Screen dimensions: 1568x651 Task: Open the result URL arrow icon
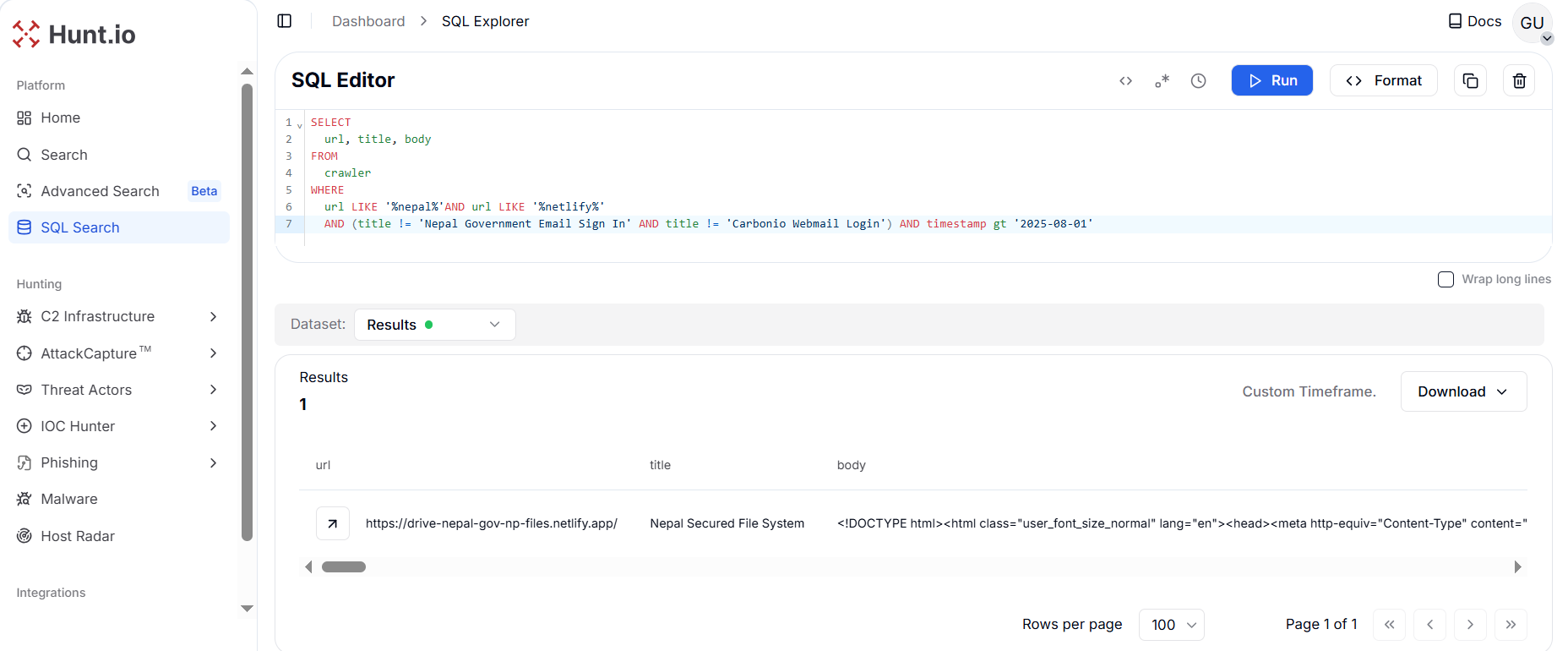(333, 523)
